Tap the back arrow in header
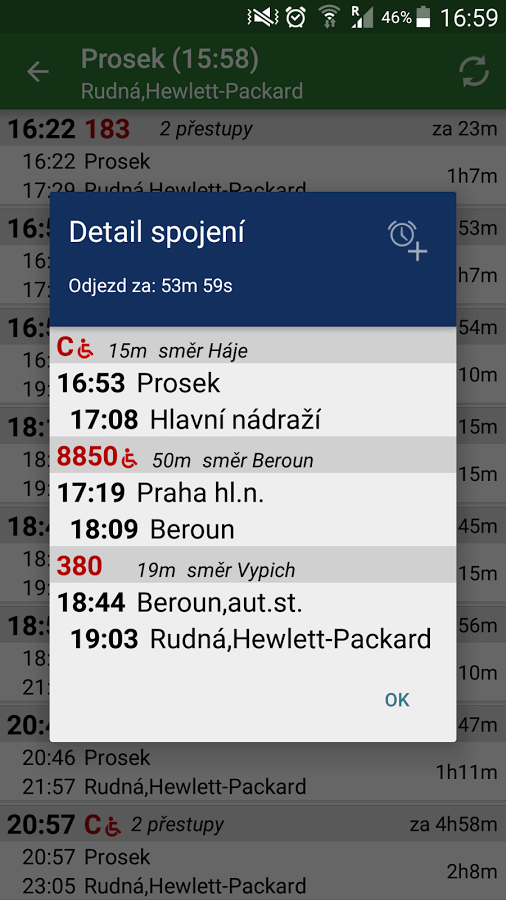The height and width of the screenshot is (900, 506). pyautogui.click(x=38, y=72)
